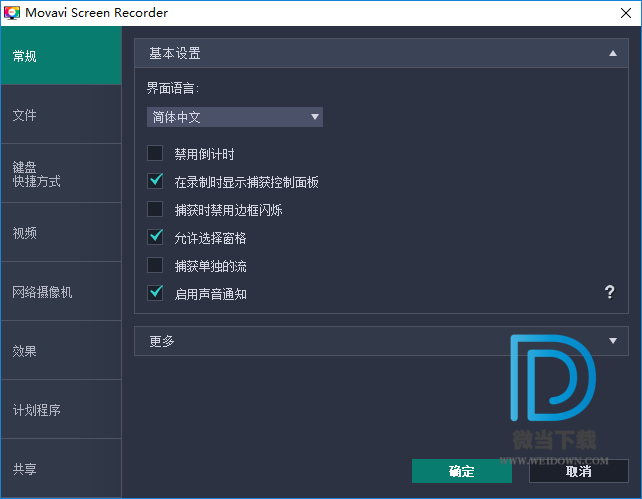Open the 效果 tab
This screenshot has width=642, height=499.
(x=61, y=350)
